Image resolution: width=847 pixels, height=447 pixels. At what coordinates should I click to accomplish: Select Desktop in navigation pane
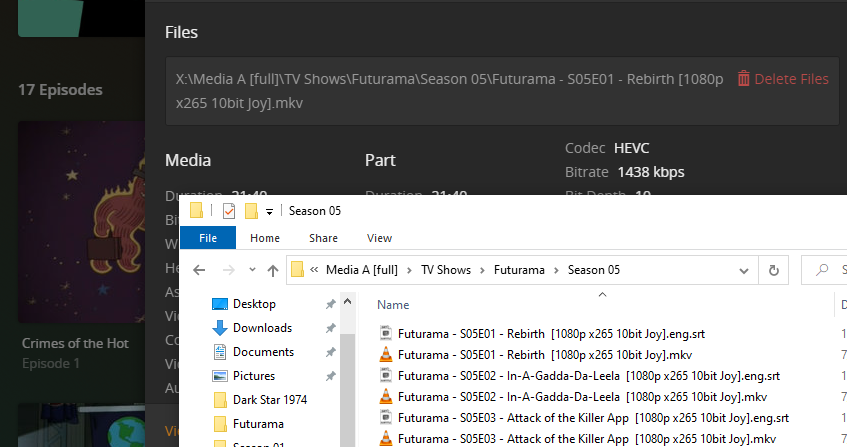pos(254,304)
